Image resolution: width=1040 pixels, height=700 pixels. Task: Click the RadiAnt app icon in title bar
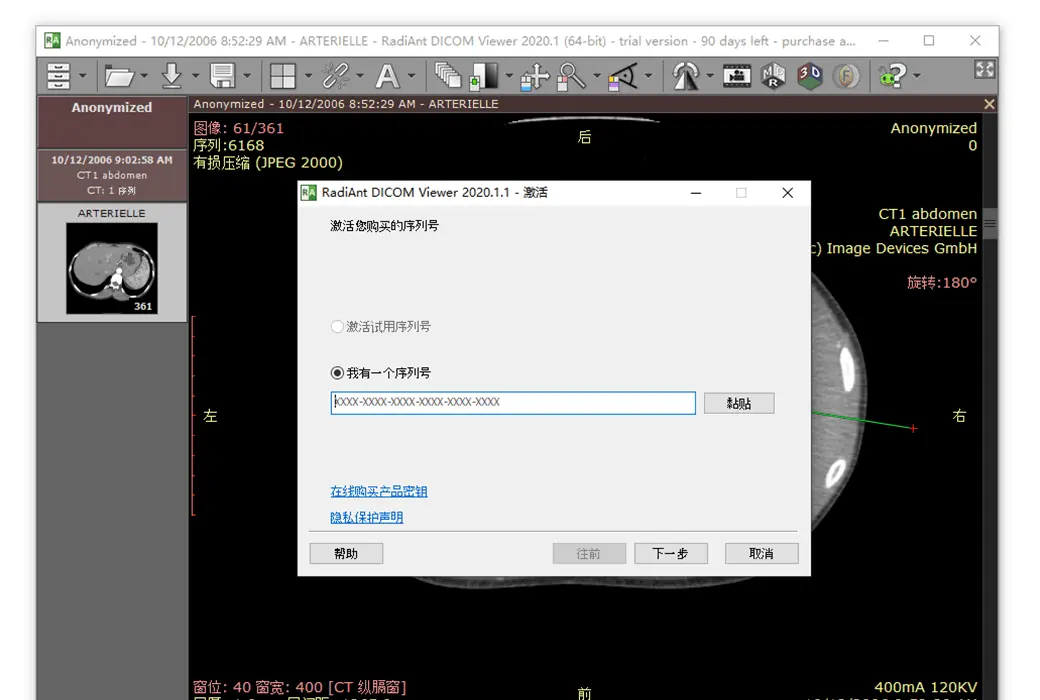(x=52, y=40)
